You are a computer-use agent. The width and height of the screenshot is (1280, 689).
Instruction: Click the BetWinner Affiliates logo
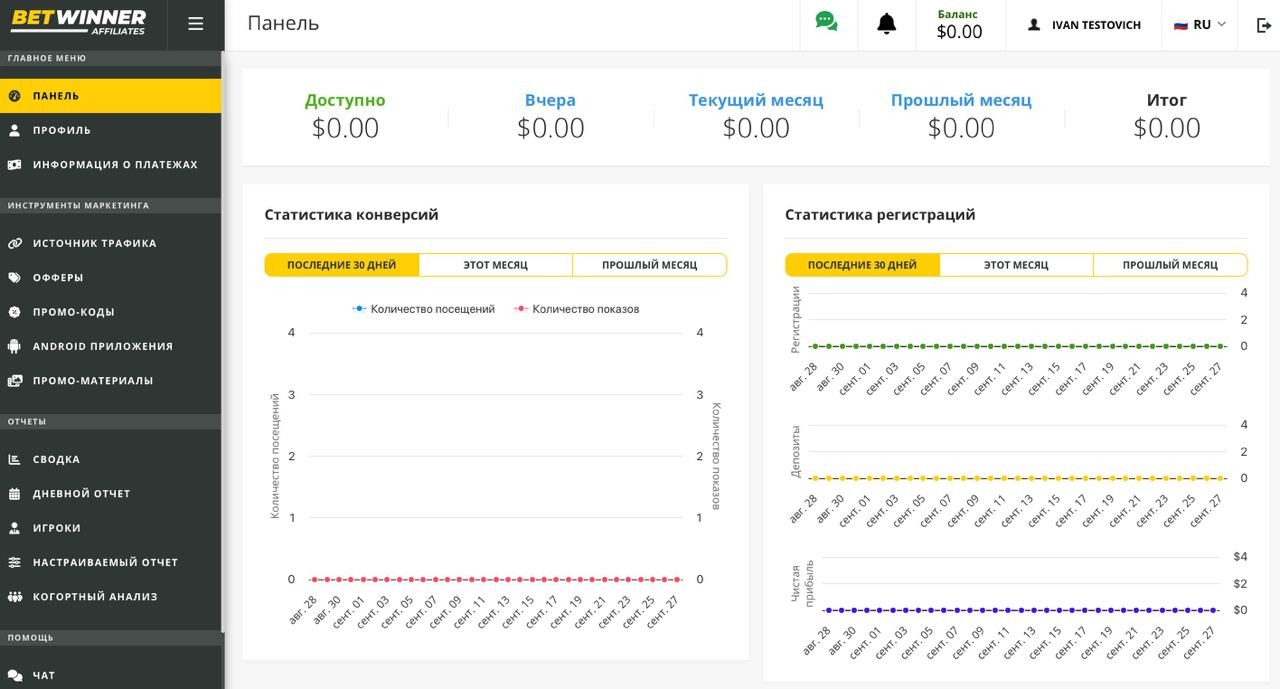point(78,23)
